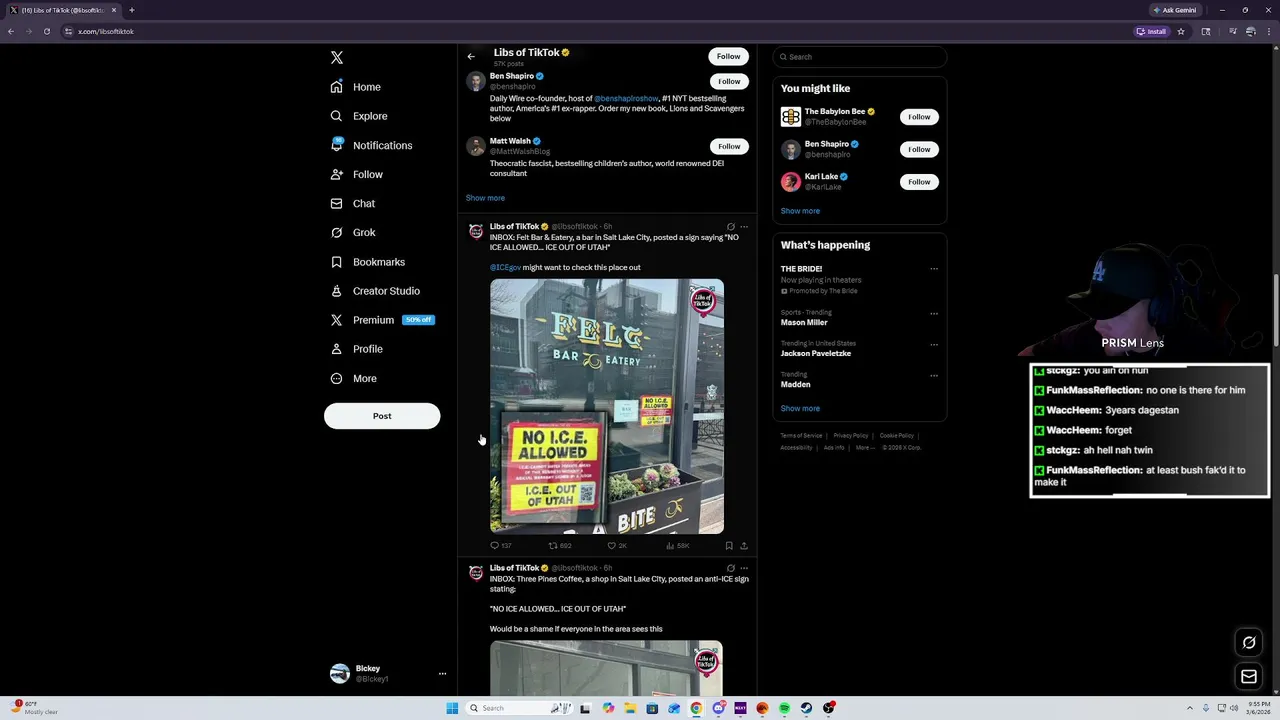The image size is (1280, 720).
Task: Like the Felt Bar post
Action: (617, 546)
